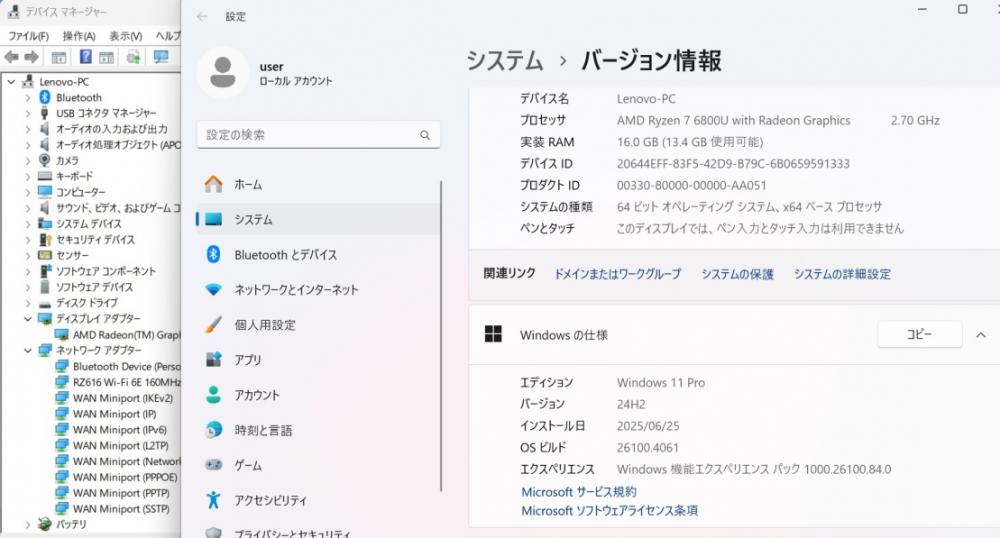Click the 設定の検索 search field
The image size is (1000, 538).
(318, 134)
